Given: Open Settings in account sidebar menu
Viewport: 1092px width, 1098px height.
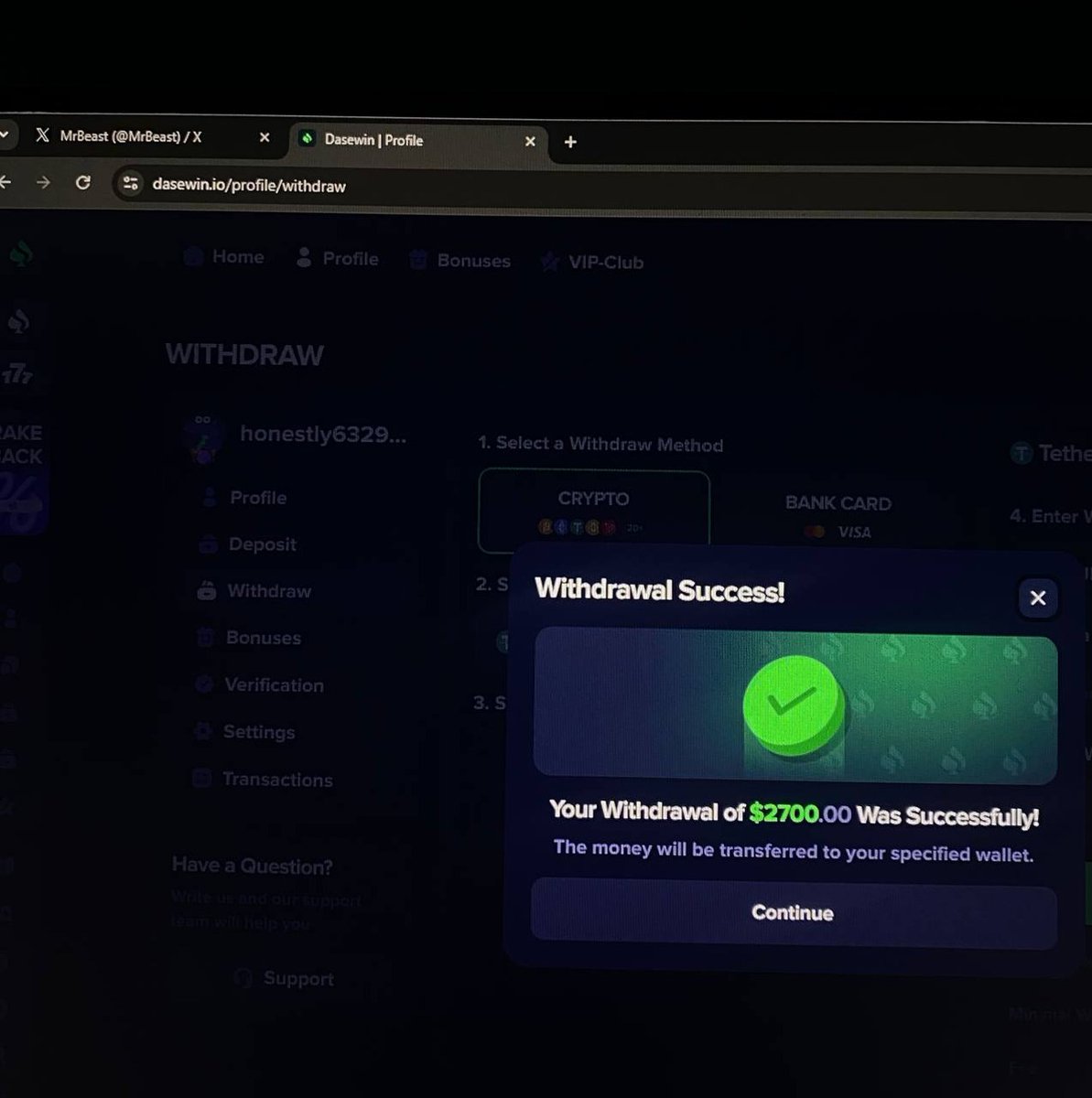Looking at the screenshot, I should [259, 732].
